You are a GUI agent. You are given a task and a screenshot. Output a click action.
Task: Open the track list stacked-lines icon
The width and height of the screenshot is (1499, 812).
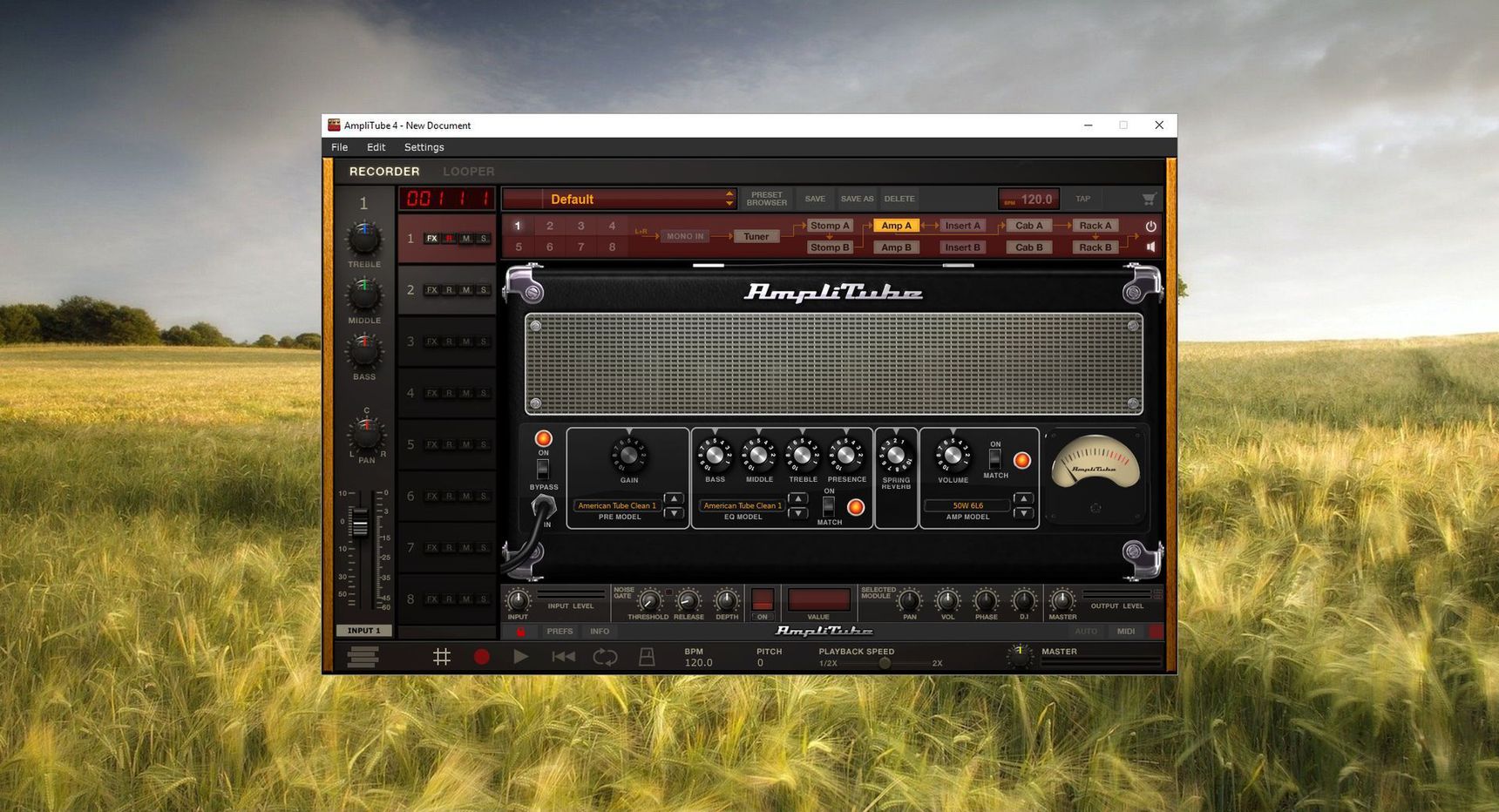(363, 657)
